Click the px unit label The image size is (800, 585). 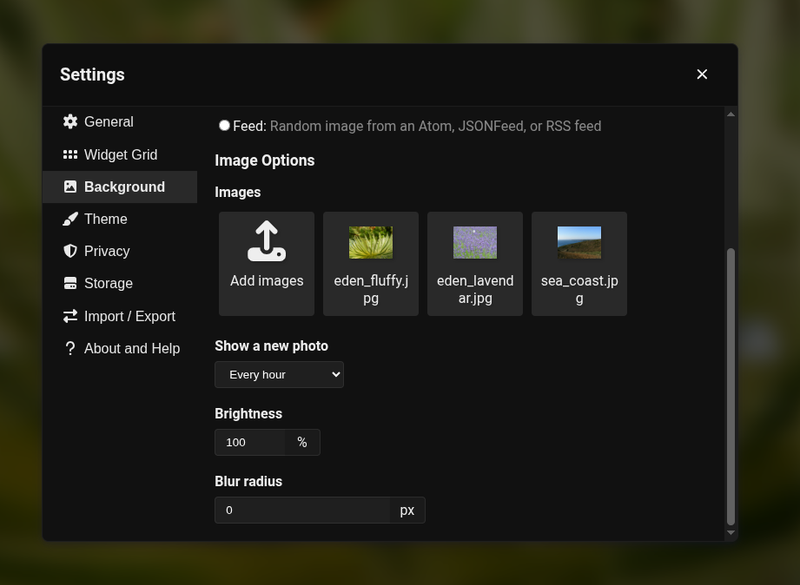pos(407,510)
